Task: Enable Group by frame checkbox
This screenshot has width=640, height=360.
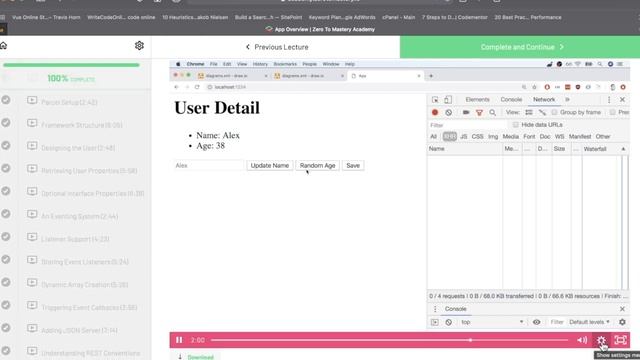Action: click(x=554, y=112)
